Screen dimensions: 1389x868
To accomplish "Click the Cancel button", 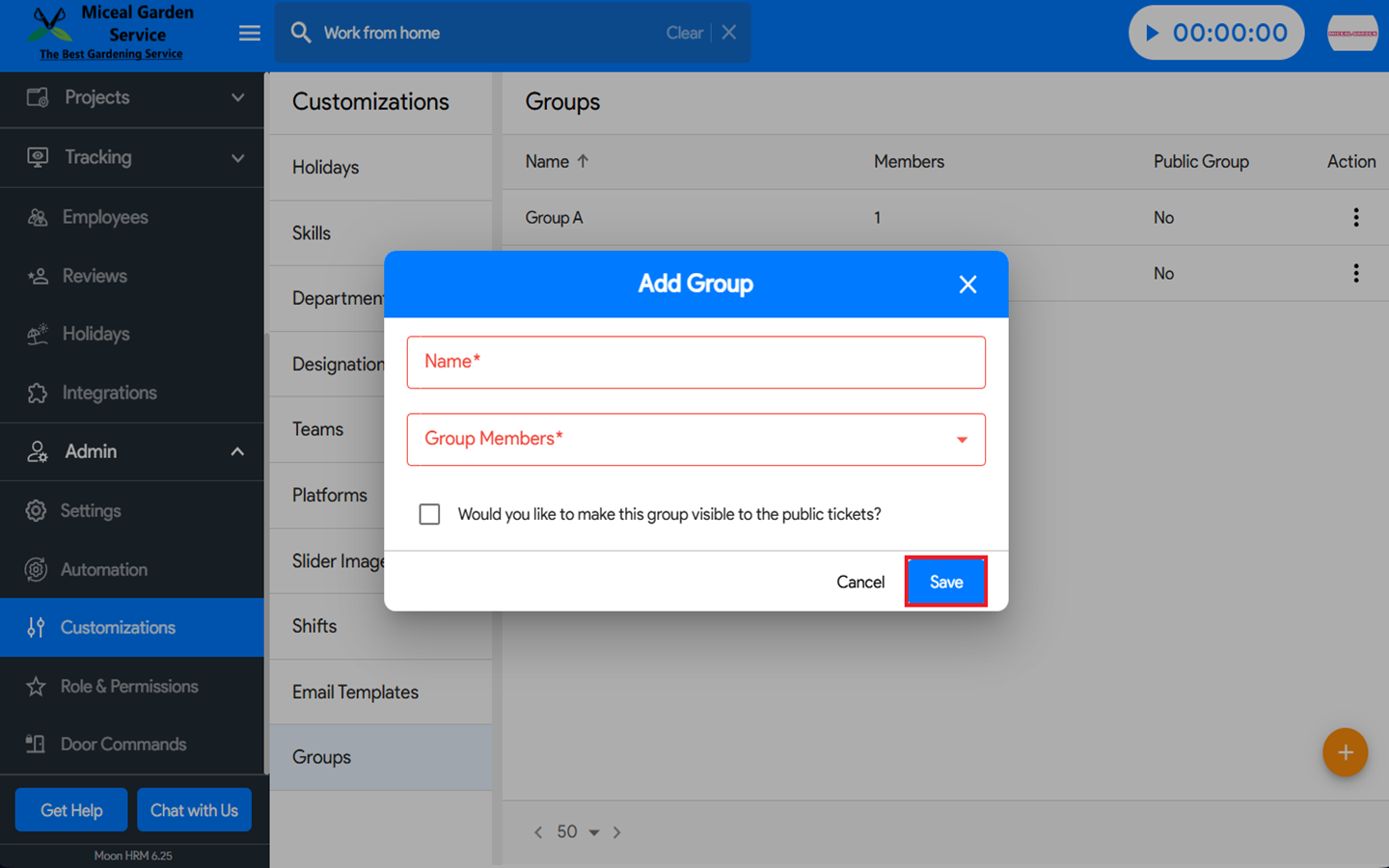I will (x=859, y=583).
